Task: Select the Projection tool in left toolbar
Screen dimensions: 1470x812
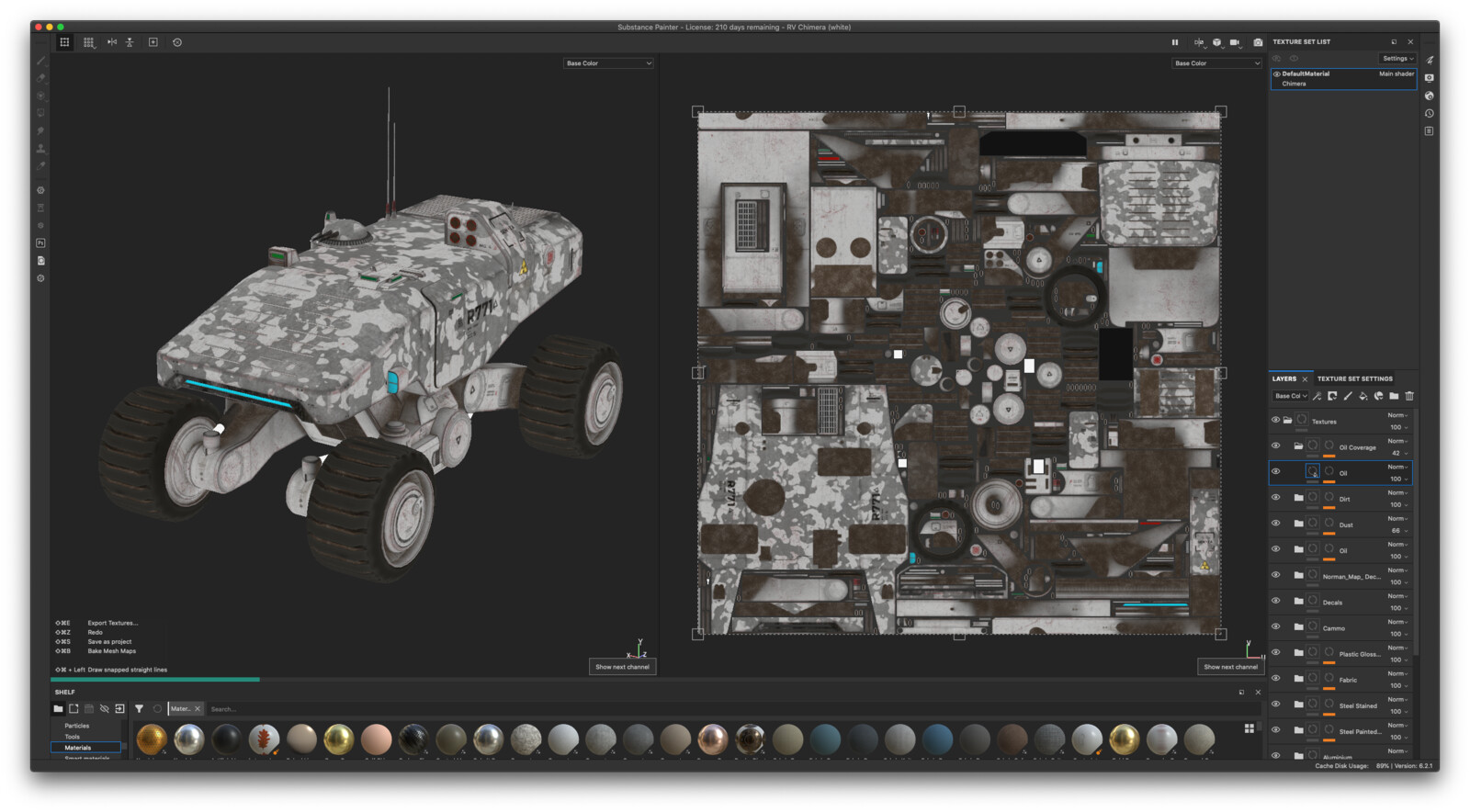Action: [x=40, y=96]
